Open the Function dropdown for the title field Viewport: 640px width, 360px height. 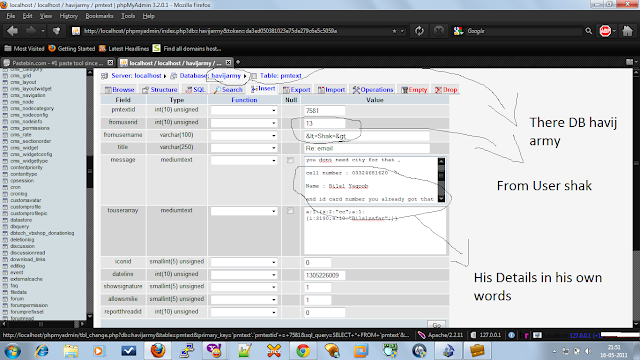(244, 148)
